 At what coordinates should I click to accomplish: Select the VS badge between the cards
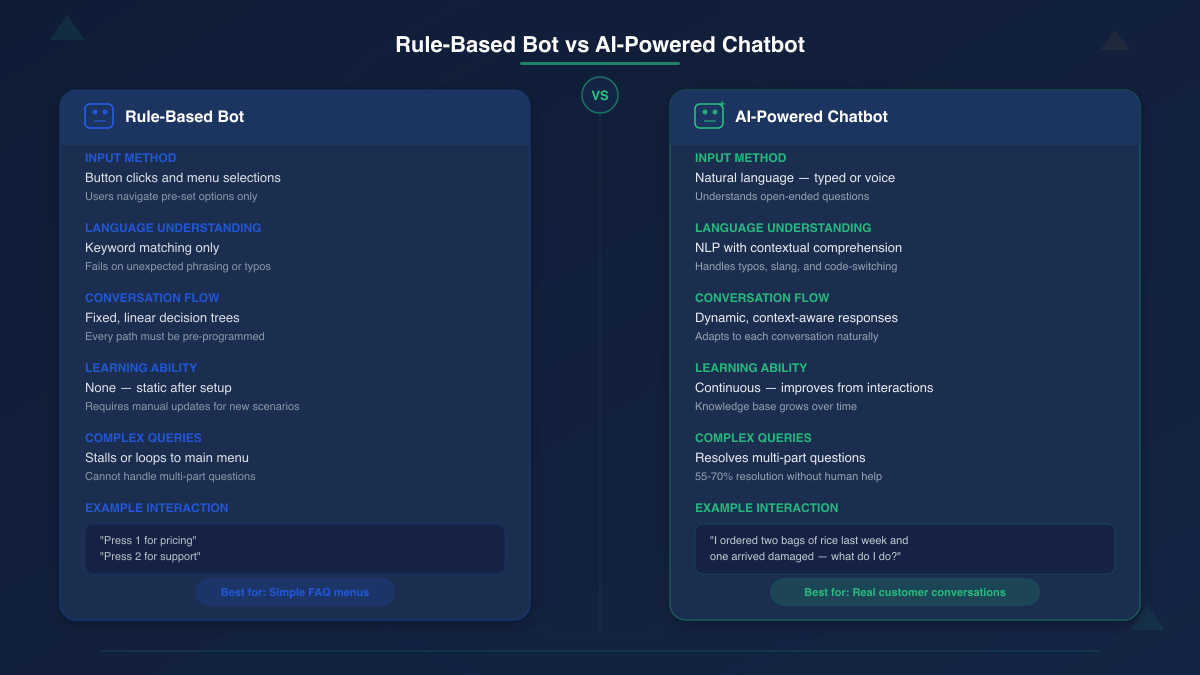600,95
